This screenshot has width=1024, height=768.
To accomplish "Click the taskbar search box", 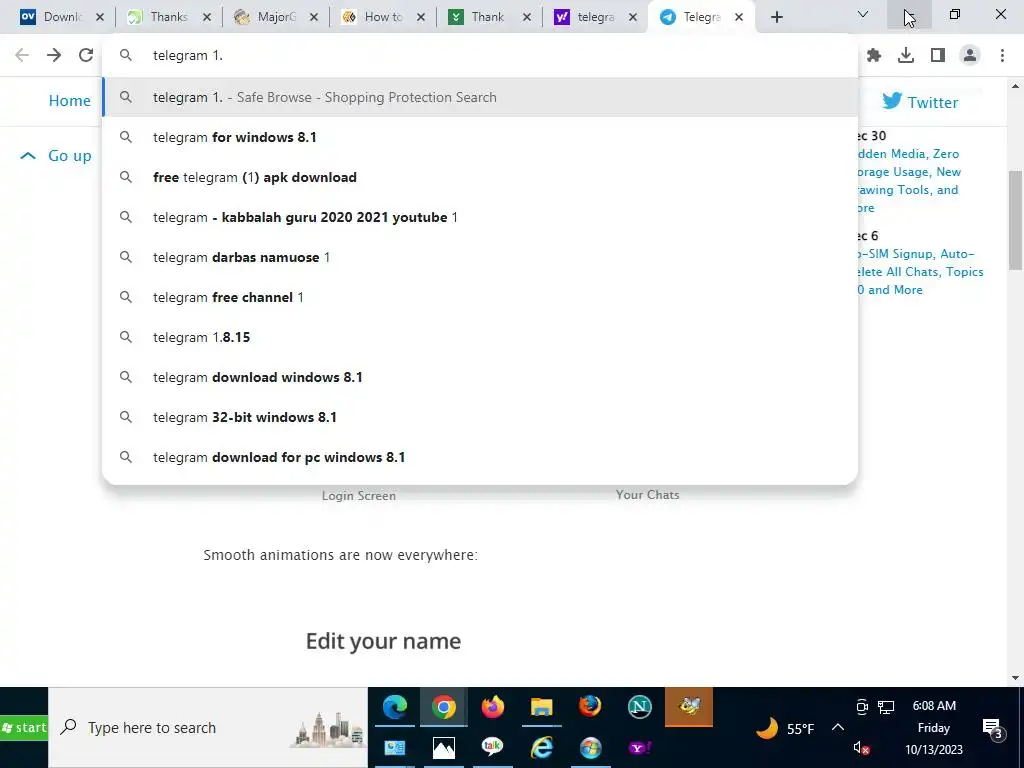I will (x=208, y=728).
